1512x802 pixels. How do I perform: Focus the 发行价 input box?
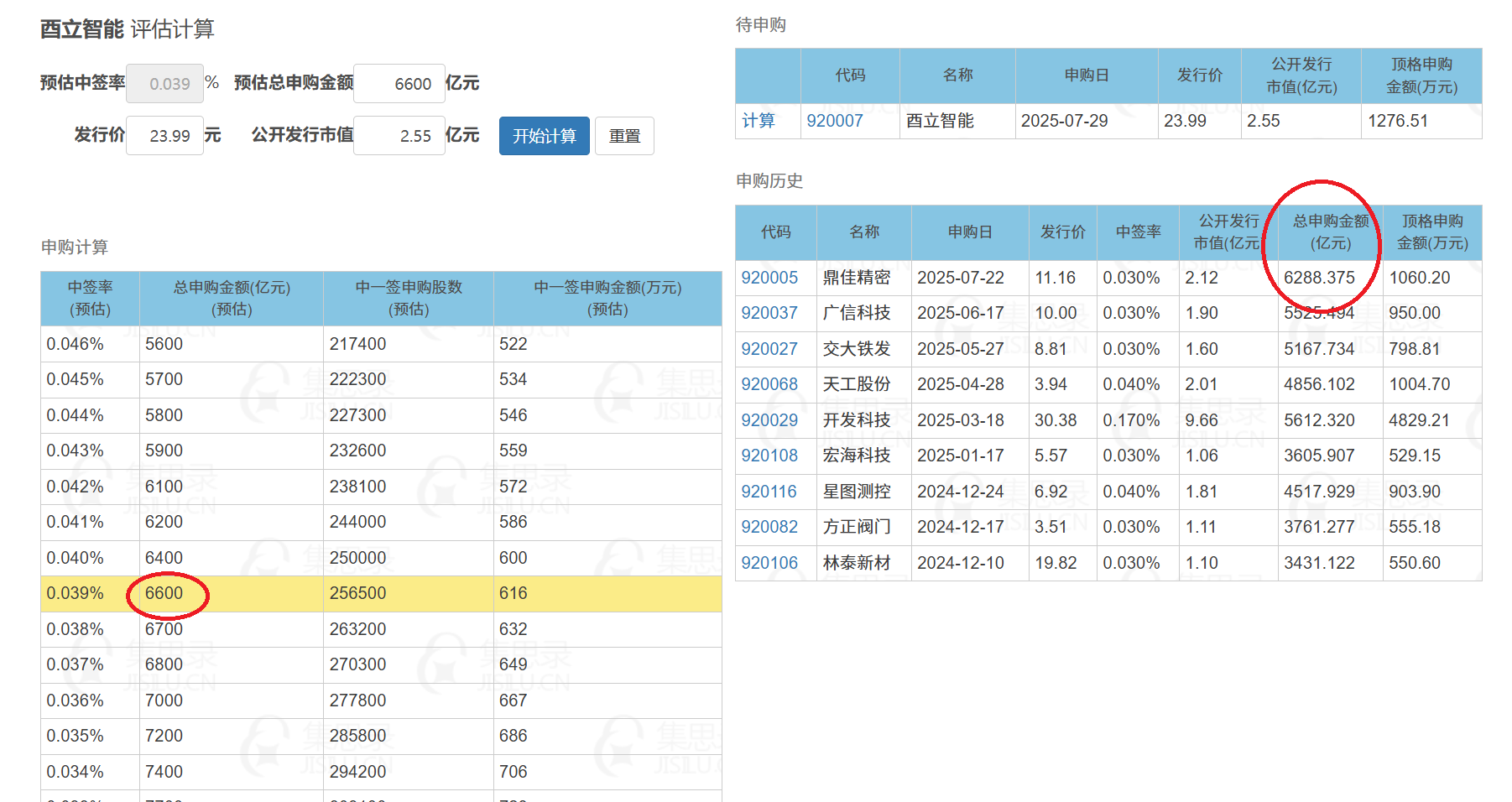165,136
